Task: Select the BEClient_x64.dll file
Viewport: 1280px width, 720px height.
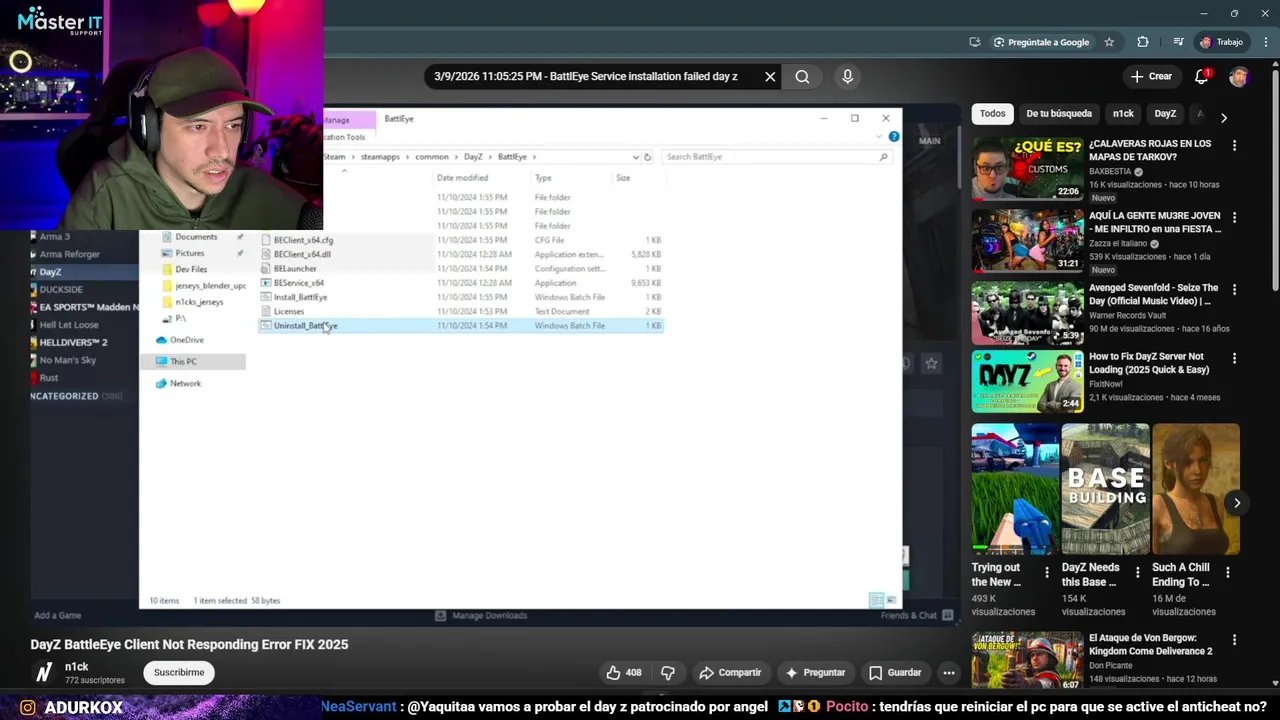Action: tap(302, 254)
